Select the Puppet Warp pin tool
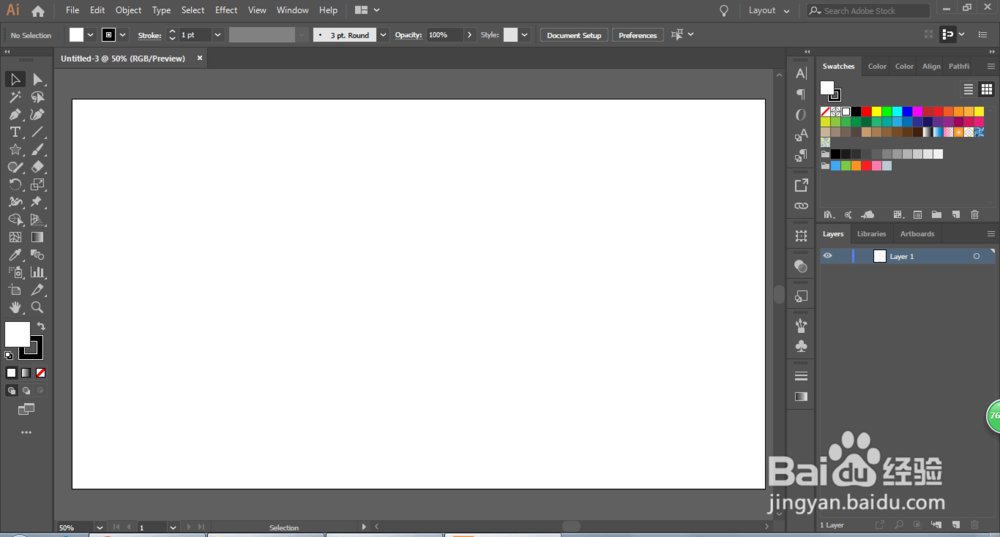1000x537 pixels. (38, 202)
